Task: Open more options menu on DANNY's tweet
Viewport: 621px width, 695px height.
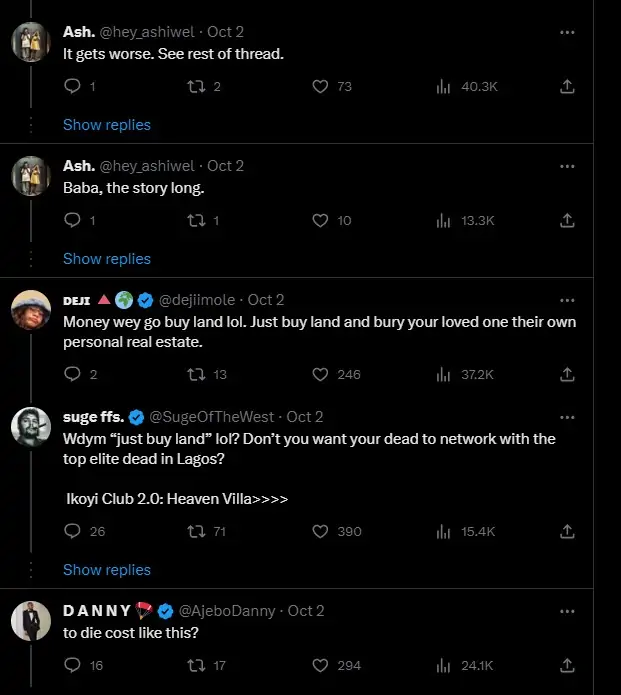Action: (567, 610)
